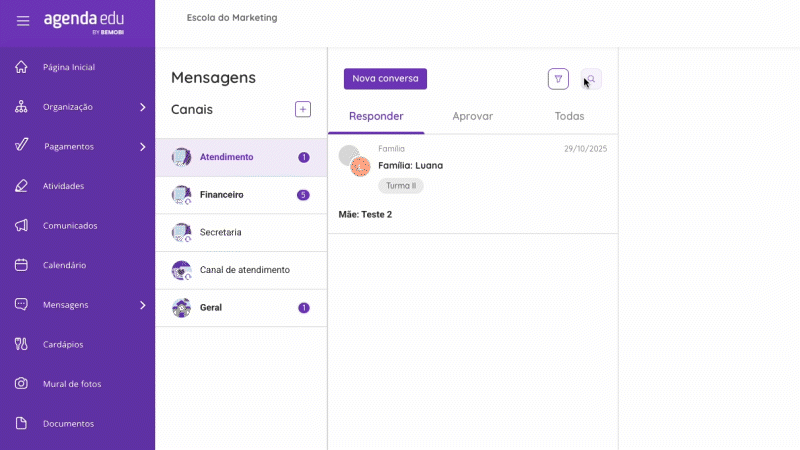The width and height of the screenshot is (800, 450).
Task: Select the Canal de atendimento channel
Action: [241, 270]
